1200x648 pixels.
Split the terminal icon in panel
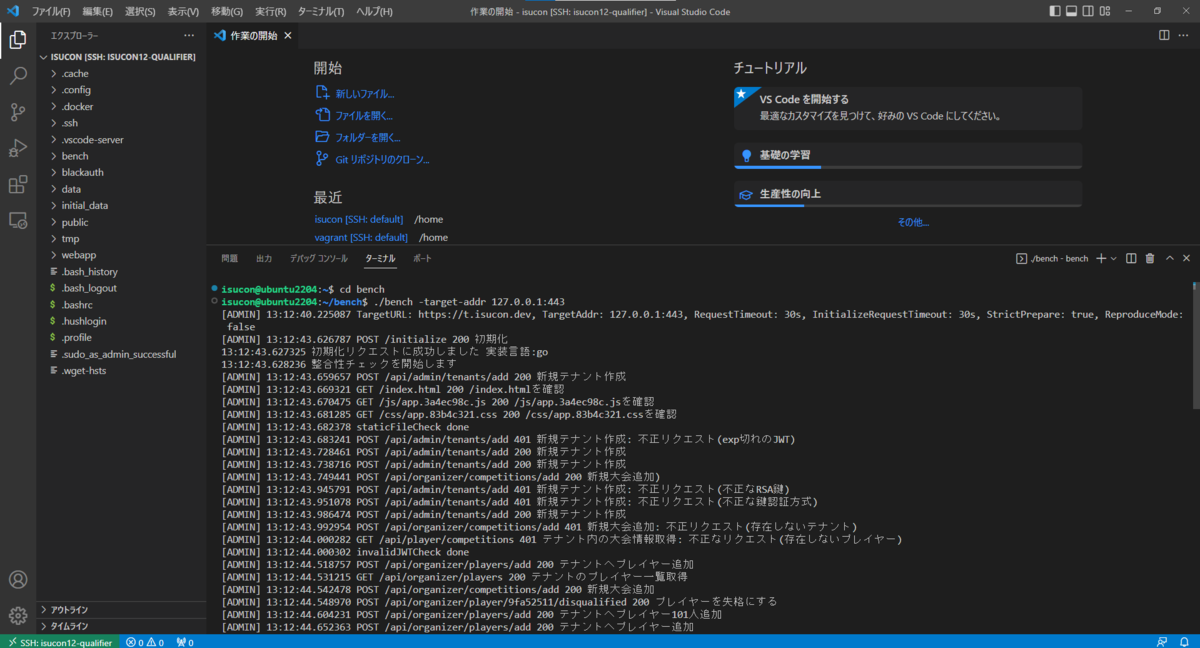click(x=1131, y=258)
